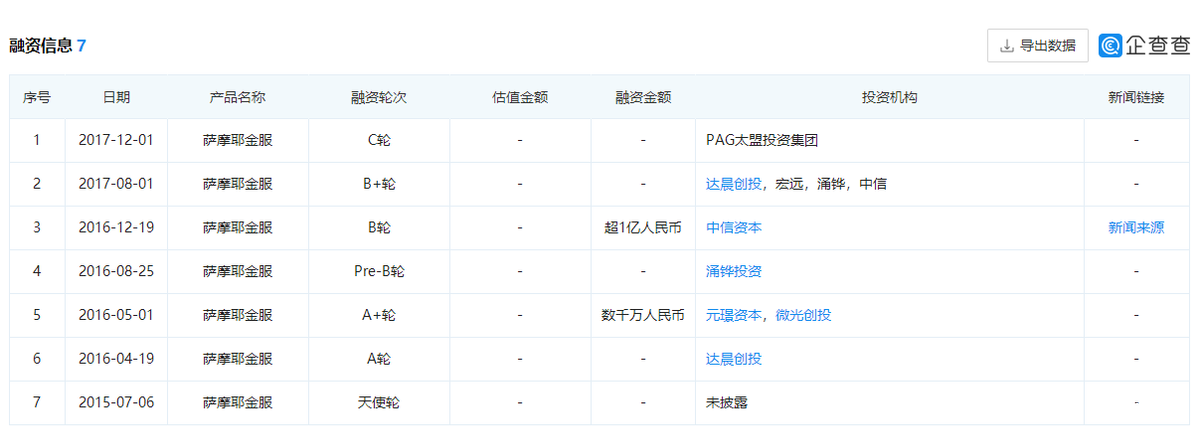Open the 新闻来源 news link
Viewport: 1200px width, 435px height.
pyautogui.click(x=1136, y=228)
